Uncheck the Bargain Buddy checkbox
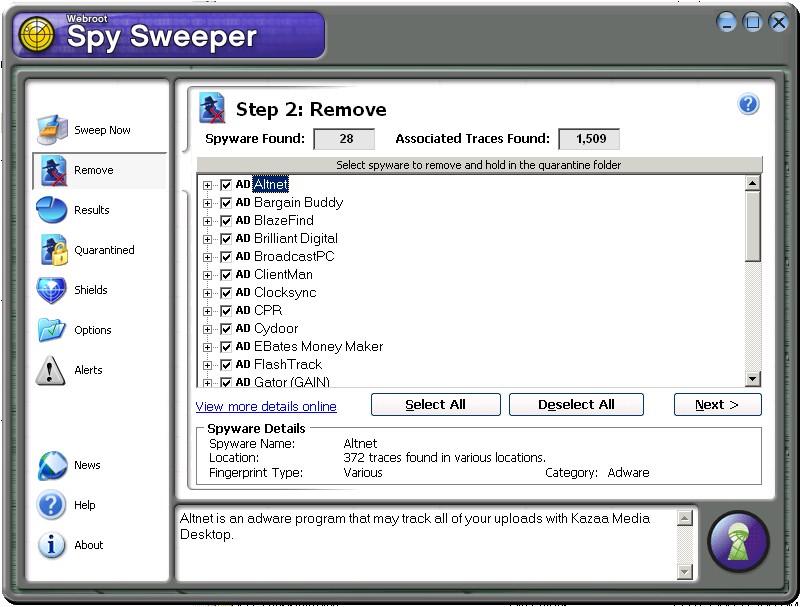The image size is (800, 607). coord(226,203)
